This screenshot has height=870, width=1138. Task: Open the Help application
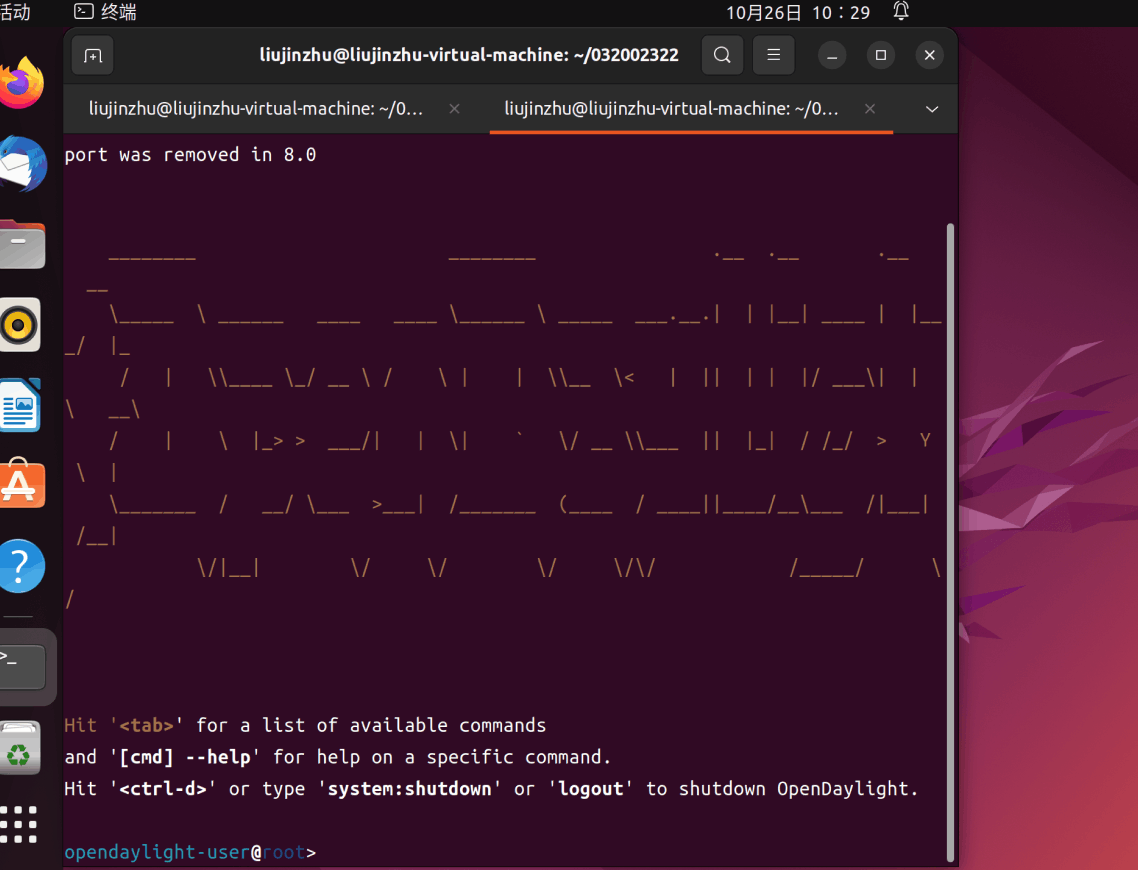[21, 566]
